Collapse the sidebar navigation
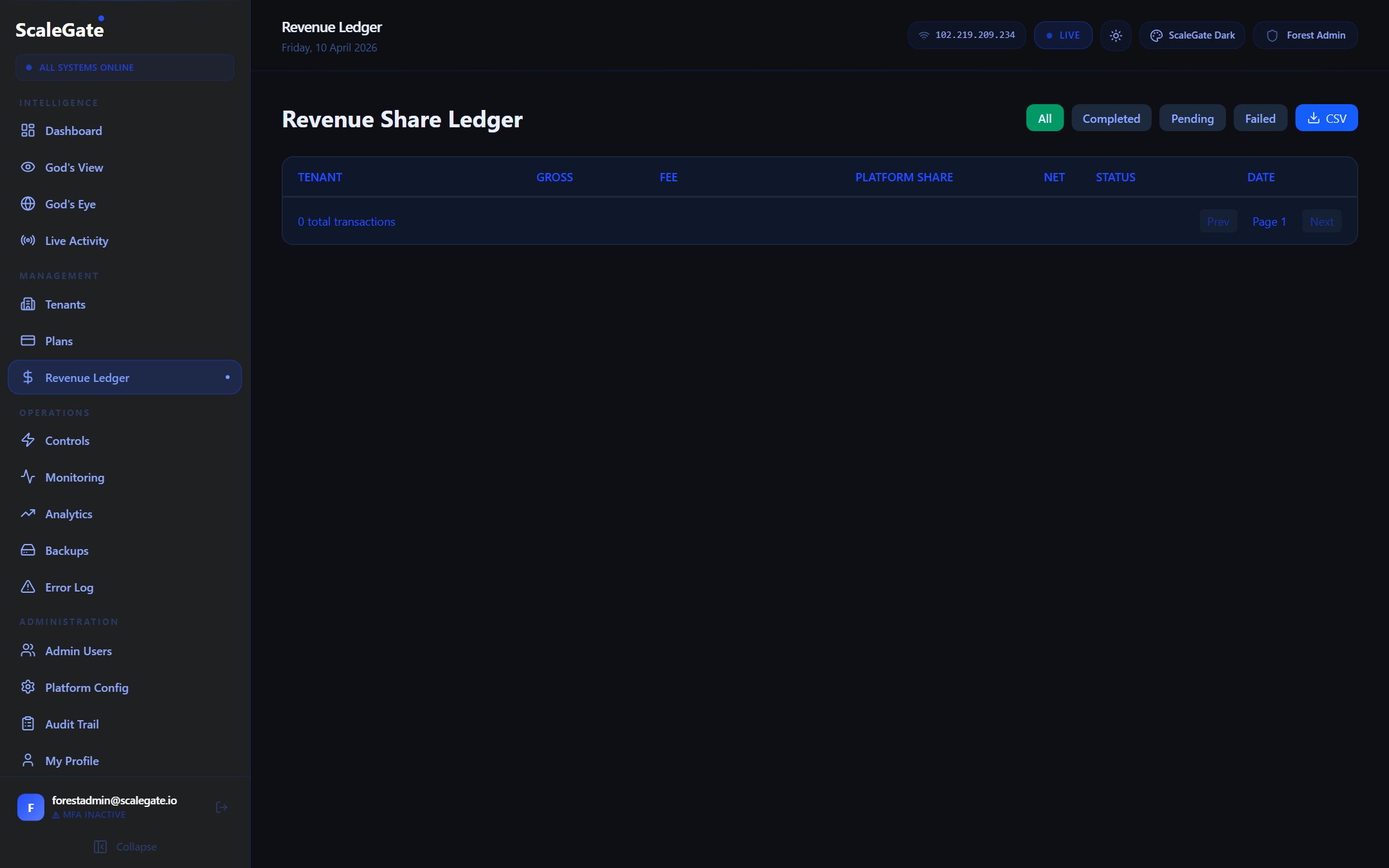Viewport: 1389px width, 868px height. (x=125, y=846)
